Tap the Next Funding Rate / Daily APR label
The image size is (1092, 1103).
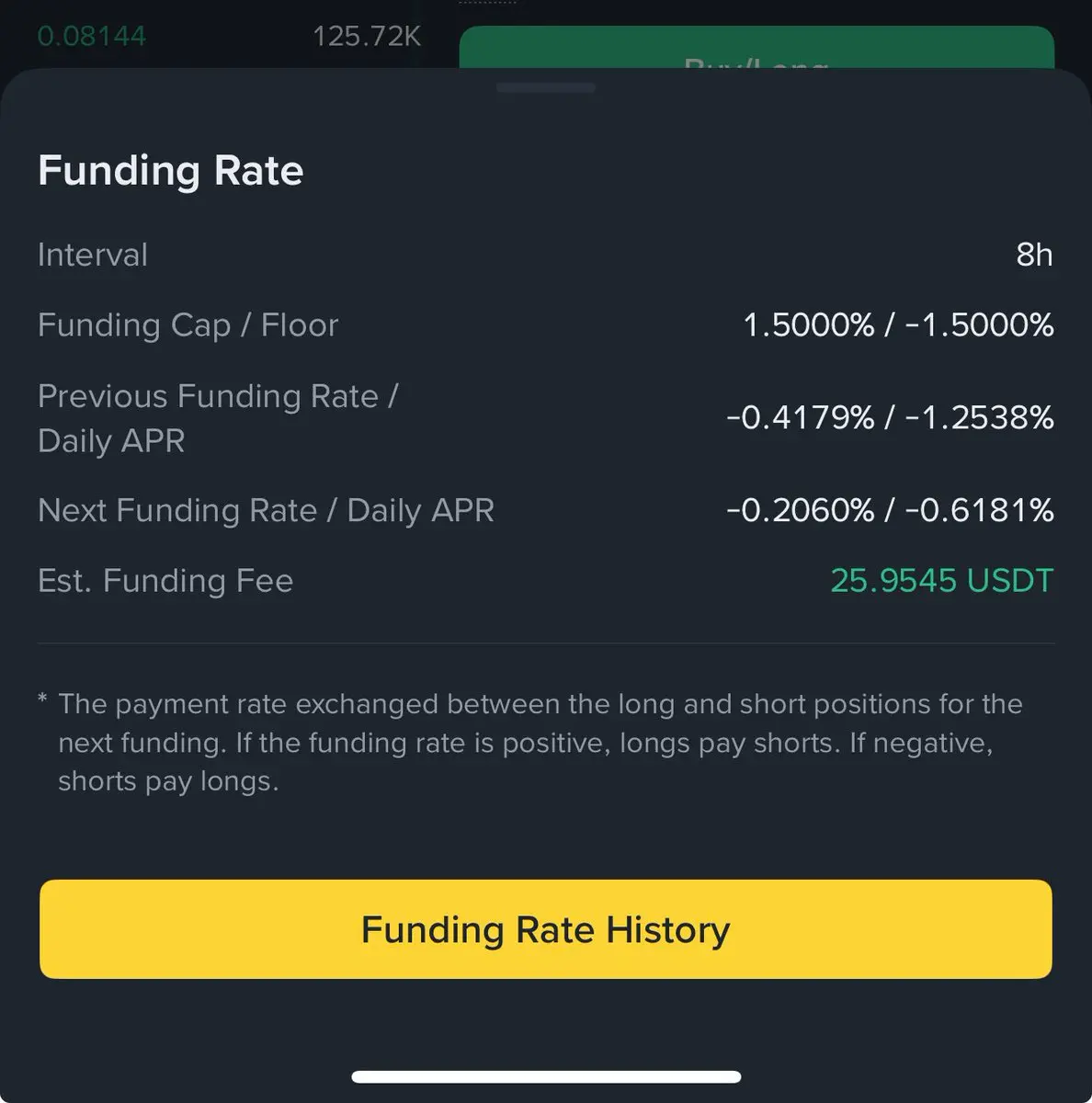[267, 510]
